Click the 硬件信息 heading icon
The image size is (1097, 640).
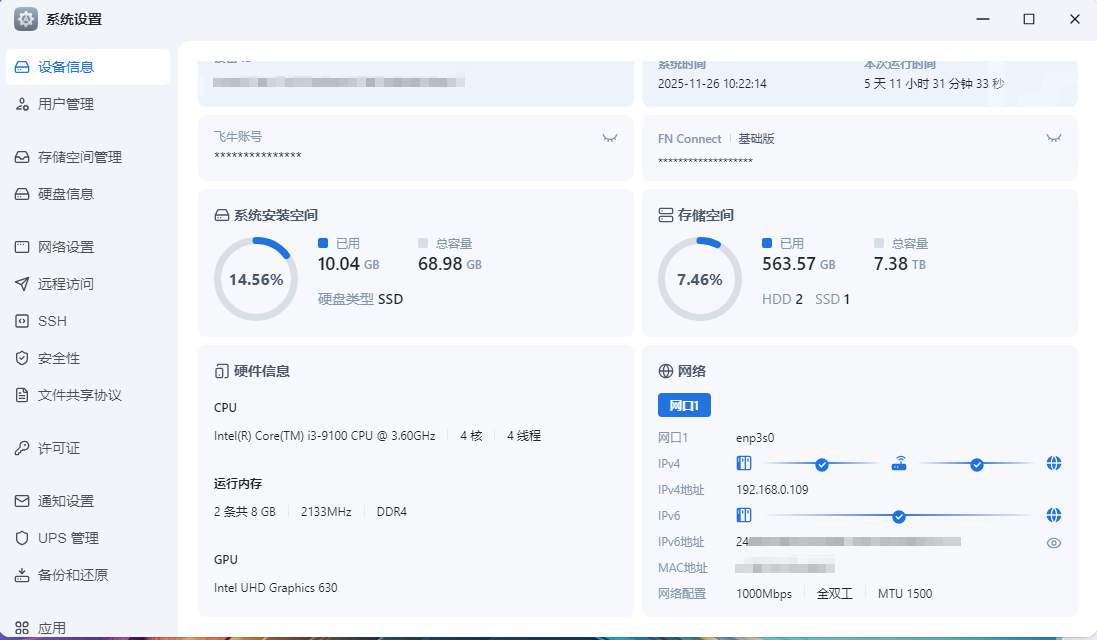pyautogui.click(x=221, y=371)
